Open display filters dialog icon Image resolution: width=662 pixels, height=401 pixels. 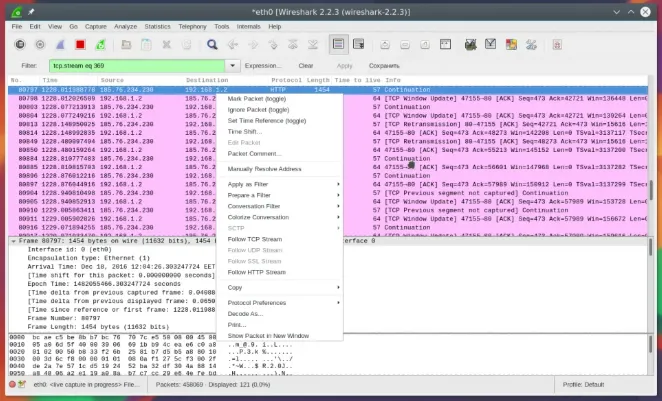(491, 44)
